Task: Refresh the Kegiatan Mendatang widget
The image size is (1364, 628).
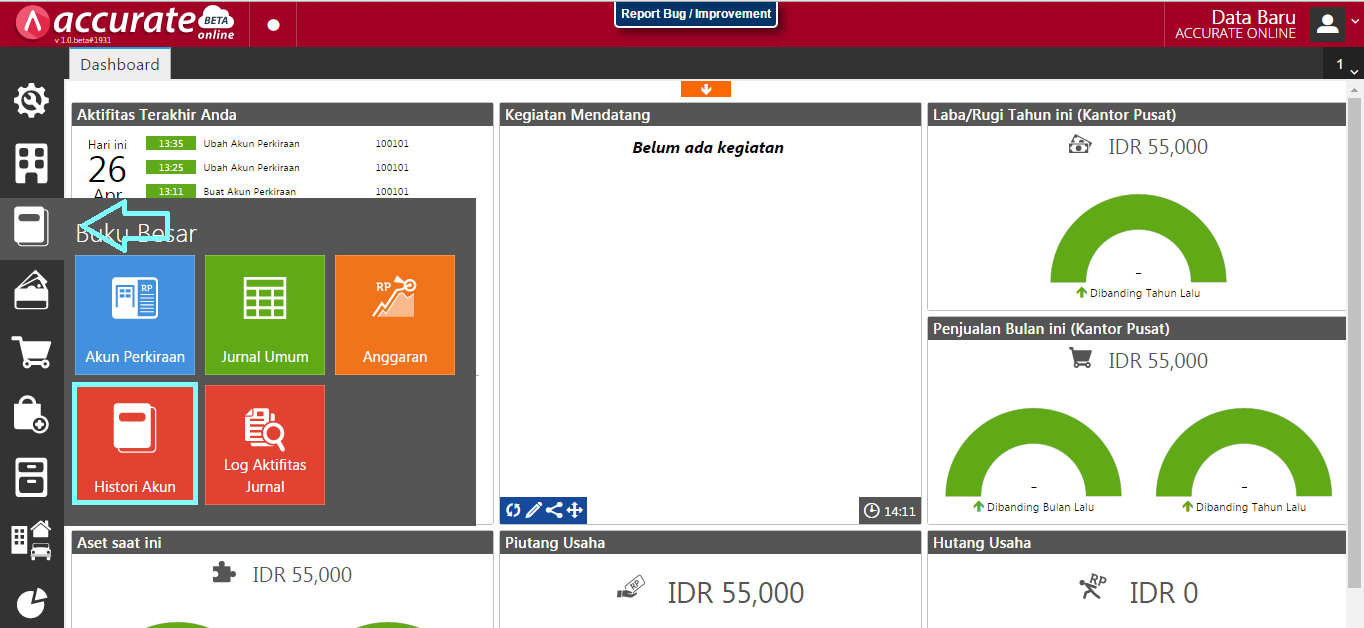Action: click(513, 511)
